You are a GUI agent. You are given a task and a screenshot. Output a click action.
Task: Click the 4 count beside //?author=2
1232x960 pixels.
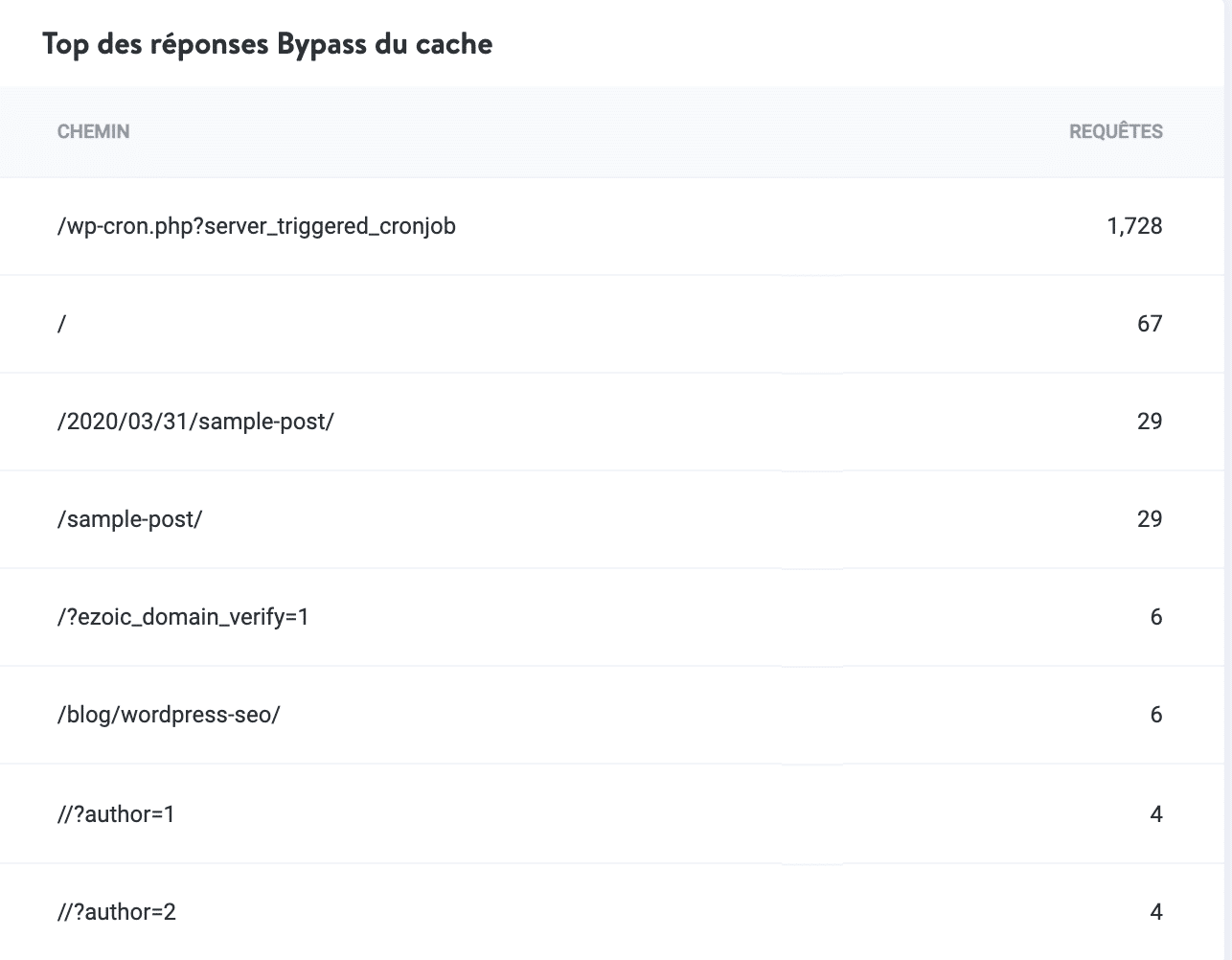[1156, 910]
